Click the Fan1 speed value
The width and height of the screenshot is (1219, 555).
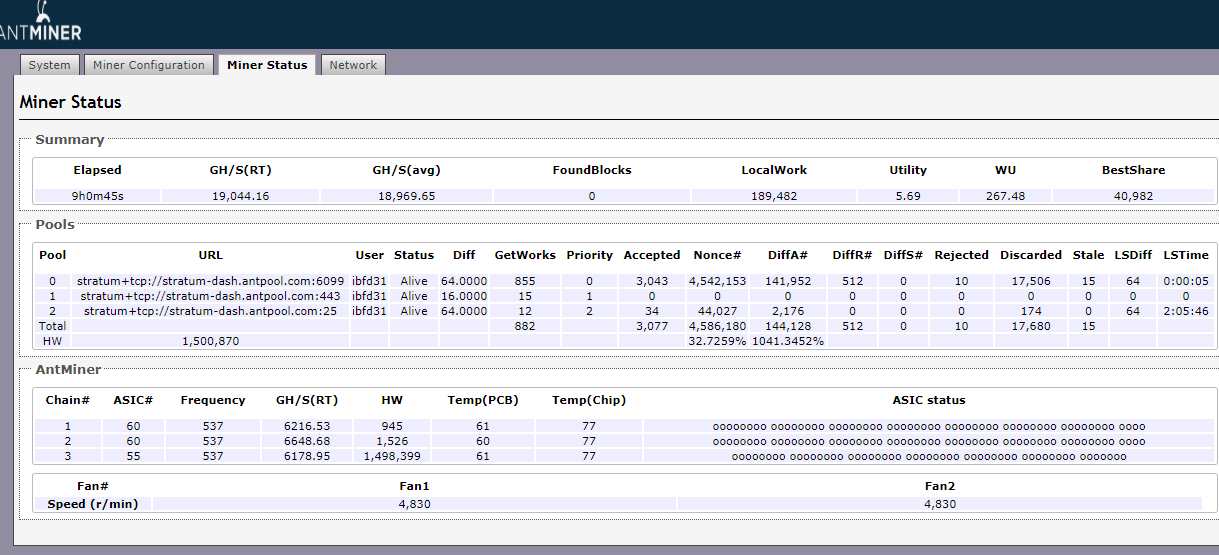tap(414, 504)
